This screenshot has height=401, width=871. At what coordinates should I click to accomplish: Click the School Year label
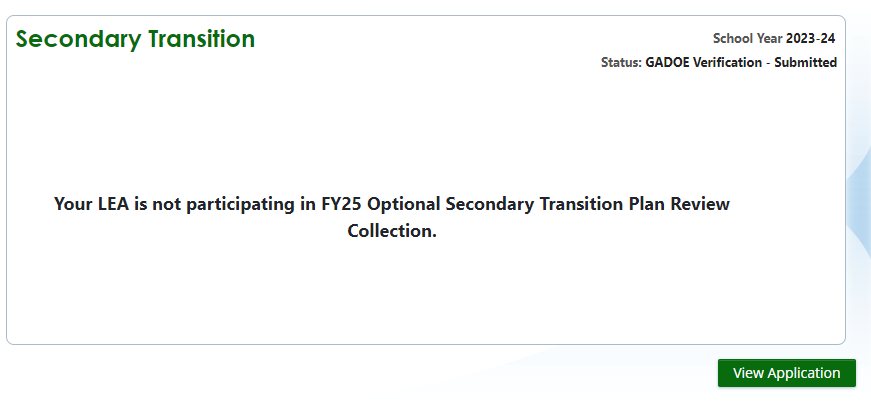(x=747, y=39)
